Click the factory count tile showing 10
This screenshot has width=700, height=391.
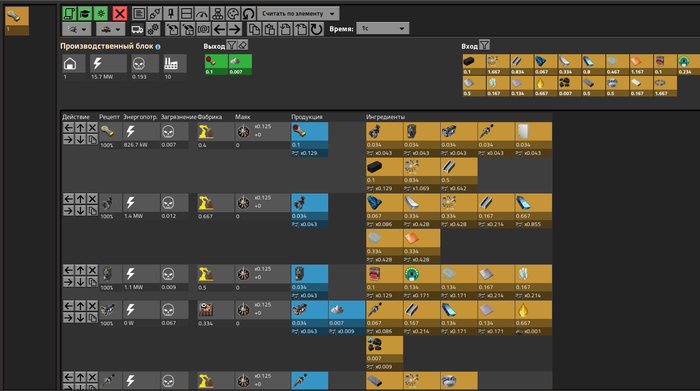click(x=174, y=64)
